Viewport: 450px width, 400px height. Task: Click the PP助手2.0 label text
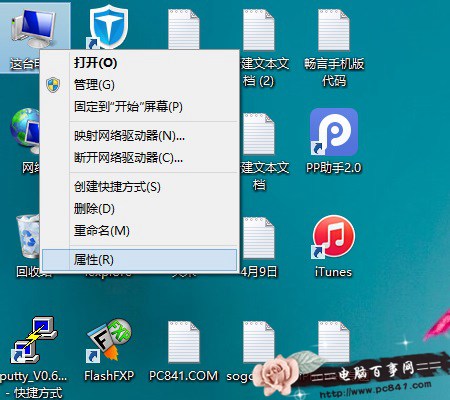[x=334, y=168]
